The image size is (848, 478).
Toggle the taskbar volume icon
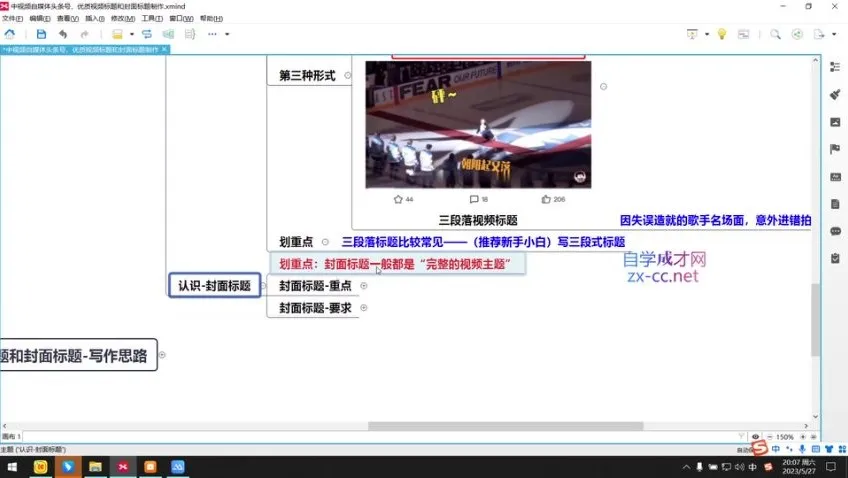tap(739, 467)
